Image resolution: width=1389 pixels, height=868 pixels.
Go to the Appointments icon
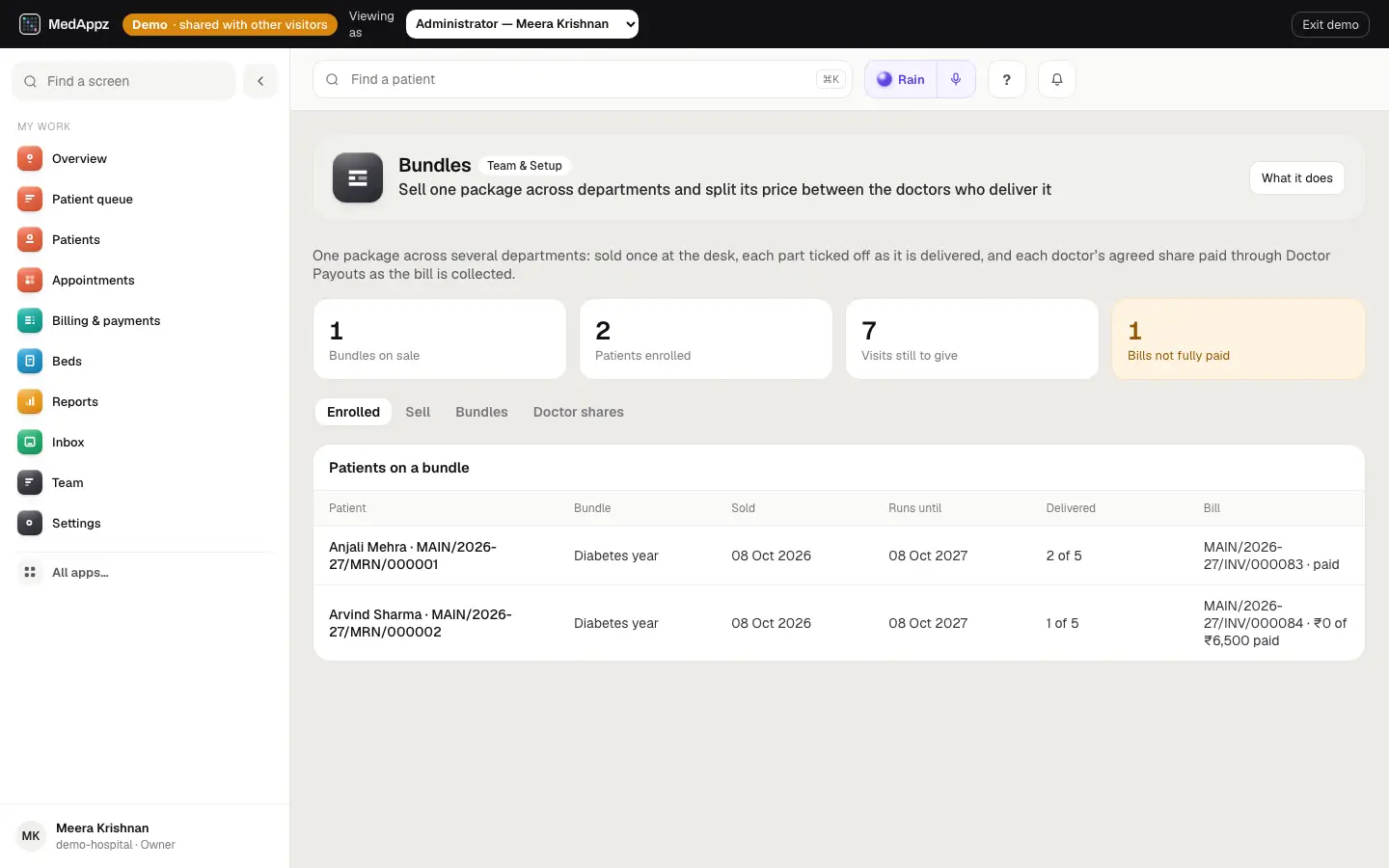tap(30, 280)
